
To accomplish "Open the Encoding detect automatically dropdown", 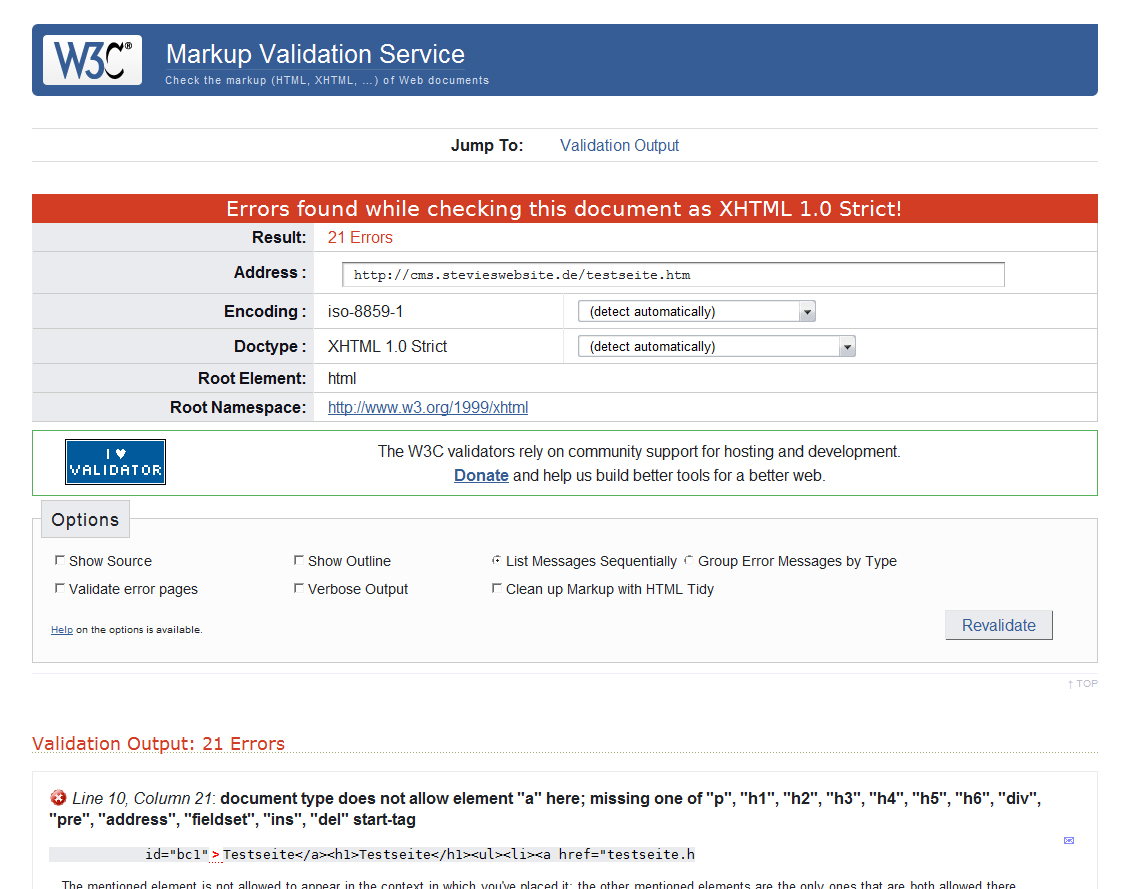I will tap(697, 311).
